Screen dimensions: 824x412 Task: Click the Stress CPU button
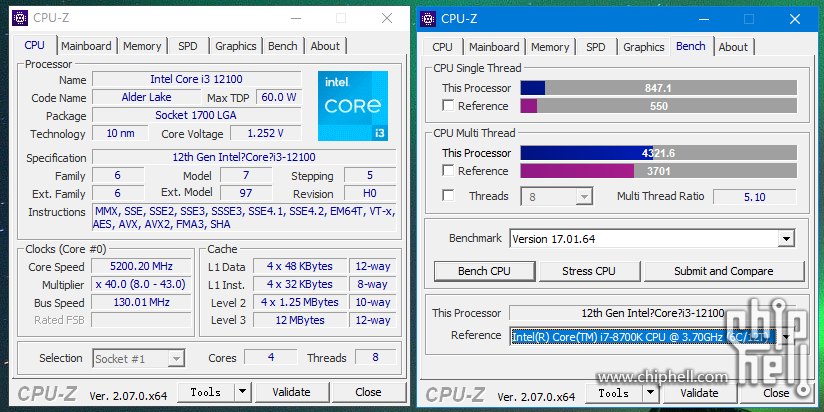coord(589,271)
